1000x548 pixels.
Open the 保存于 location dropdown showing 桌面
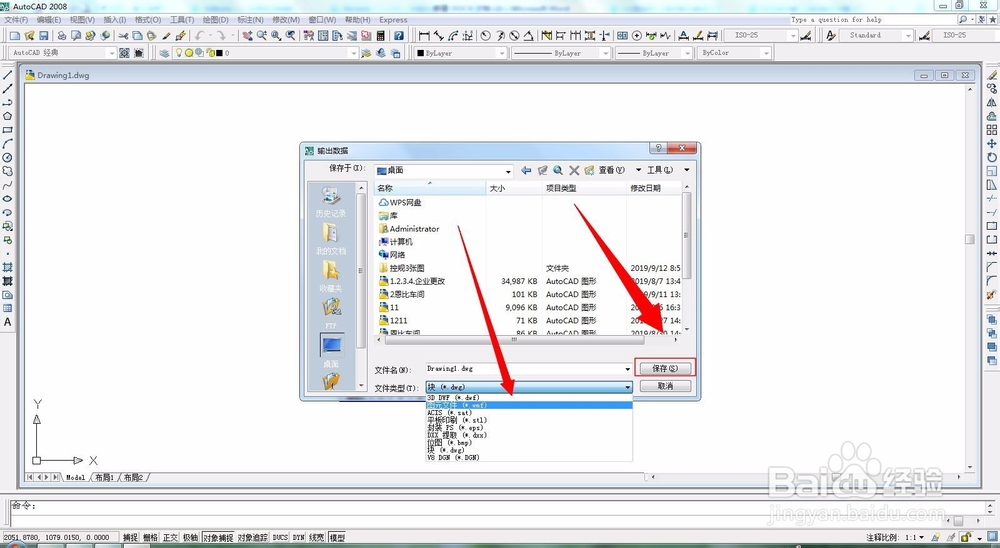pyautogui.click(x=443, y=171)
